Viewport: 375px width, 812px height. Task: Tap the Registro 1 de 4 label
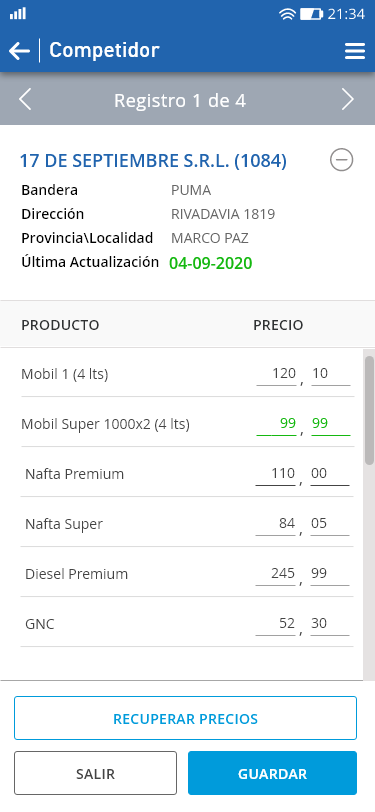point(180,100)
